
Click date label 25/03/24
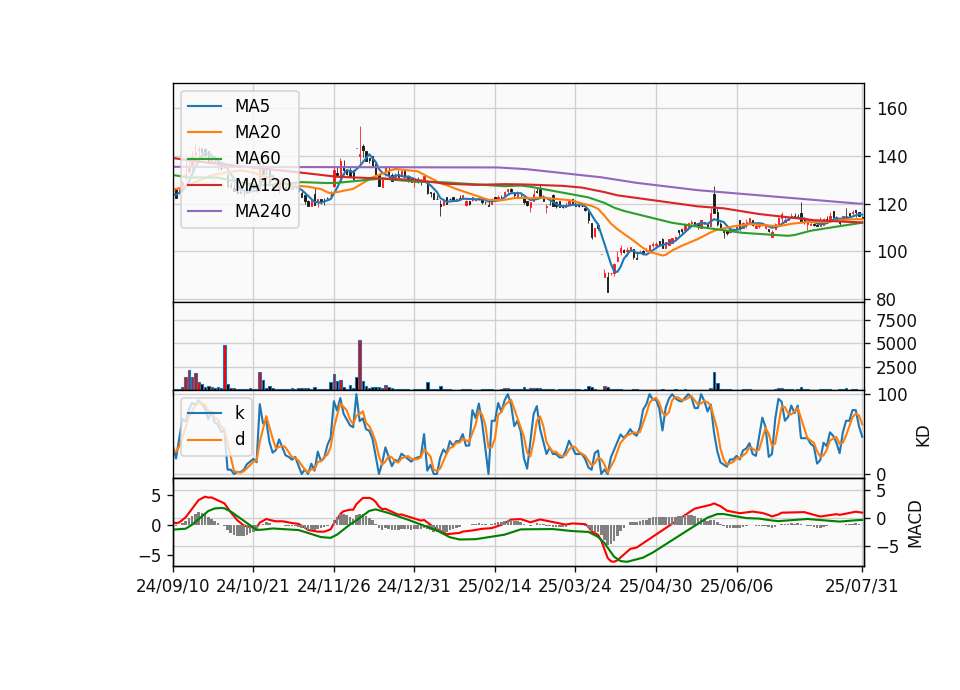[x=575, y=586]
